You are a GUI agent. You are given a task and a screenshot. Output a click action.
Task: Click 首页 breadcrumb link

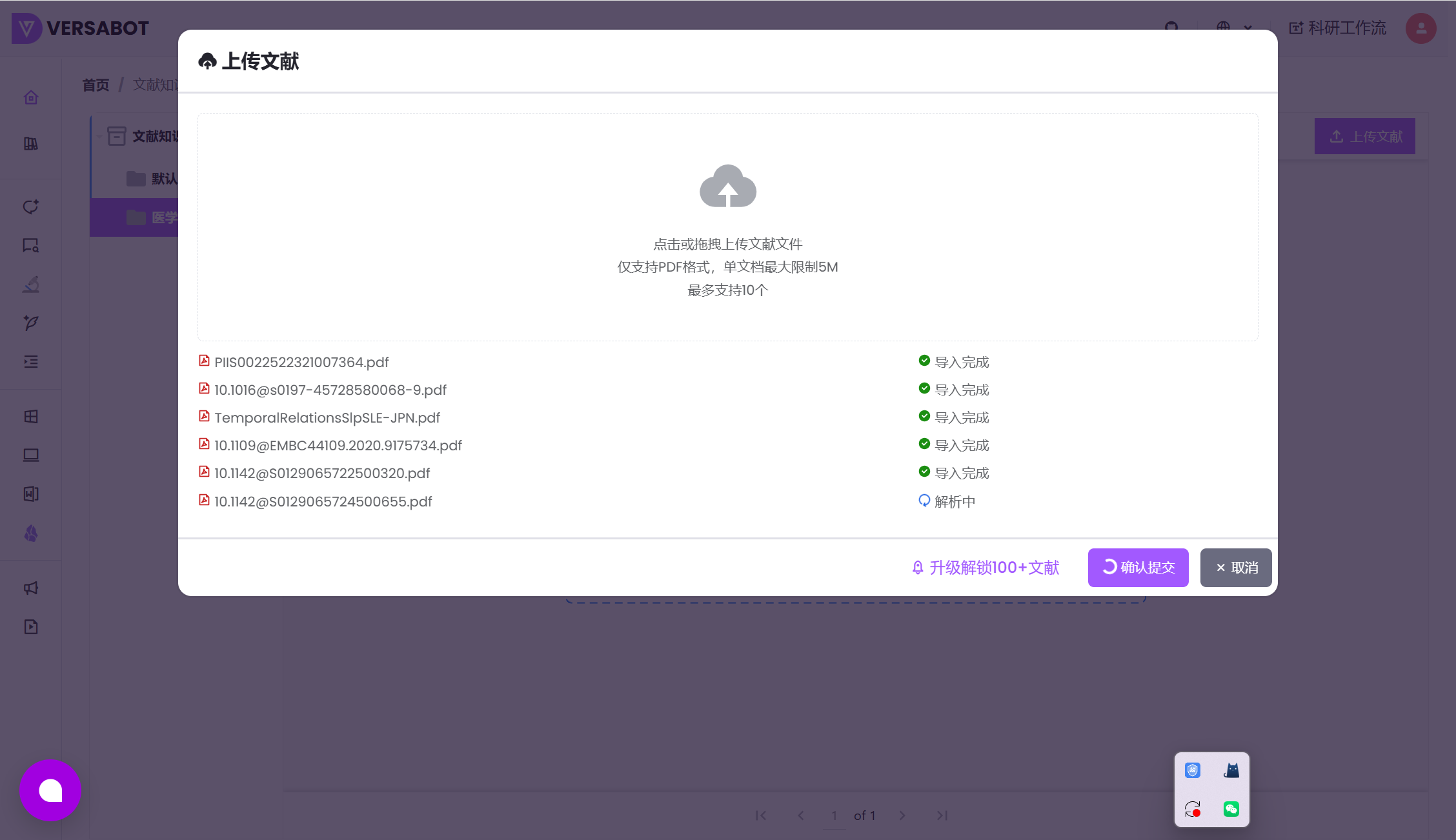point(96,85)
